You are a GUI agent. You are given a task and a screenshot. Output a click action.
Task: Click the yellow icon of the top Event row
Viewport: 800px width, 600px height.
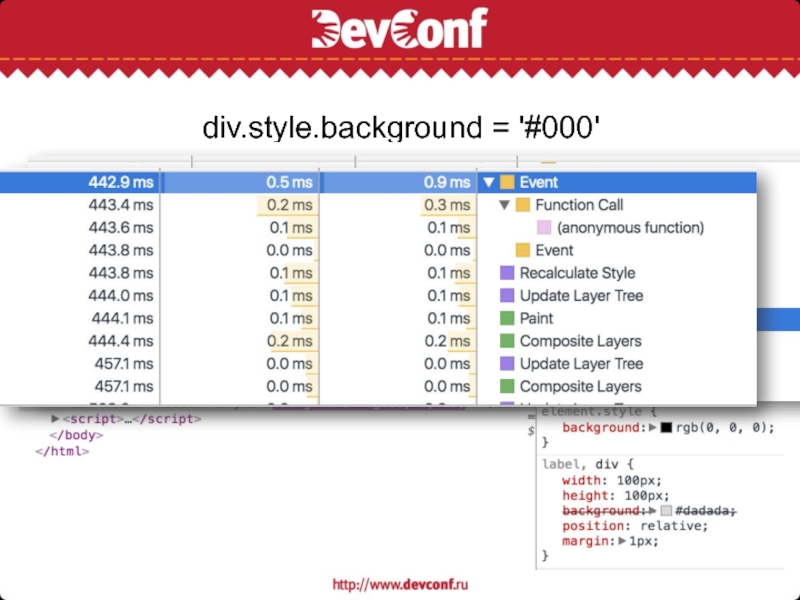pyautogui.click(x=507, y=183)
